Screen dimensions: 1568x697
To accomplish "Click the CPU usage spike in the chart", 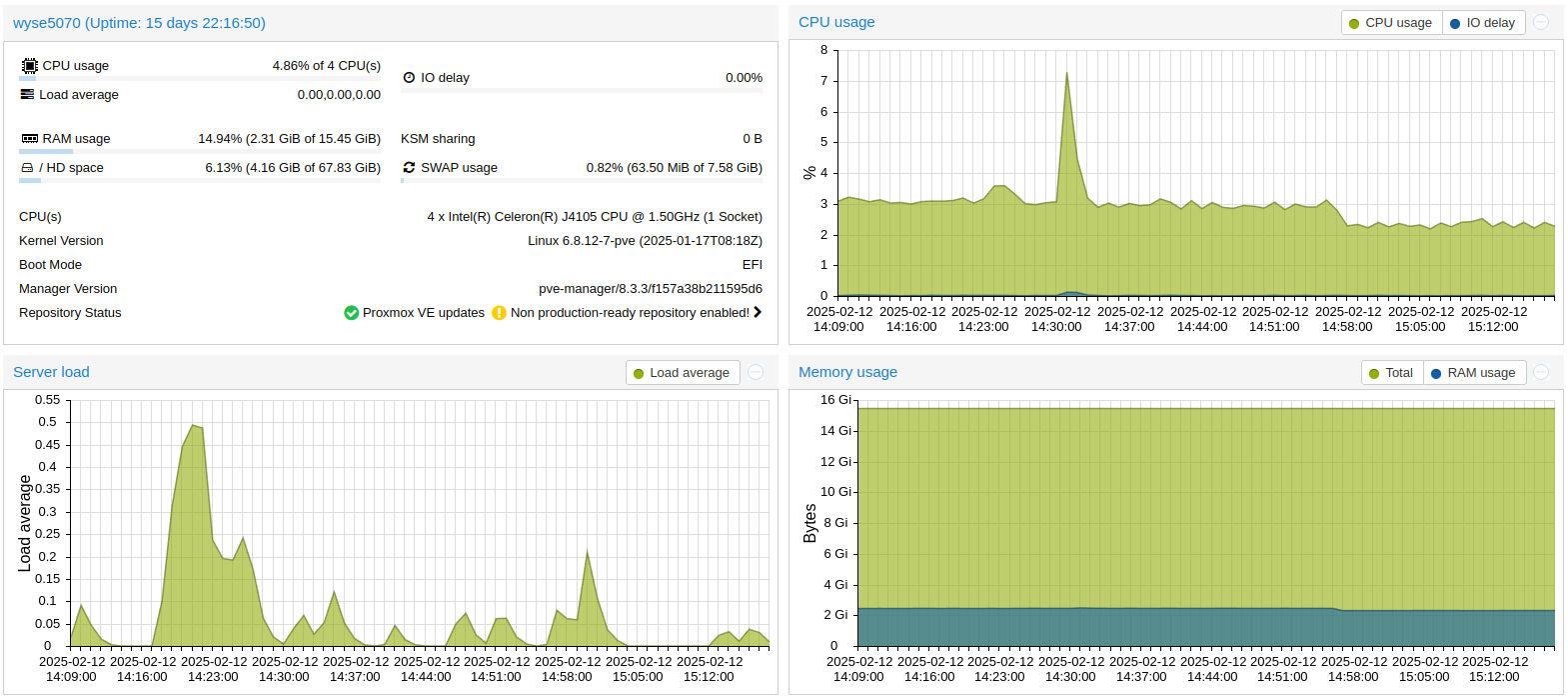I will coord(1066,75).
